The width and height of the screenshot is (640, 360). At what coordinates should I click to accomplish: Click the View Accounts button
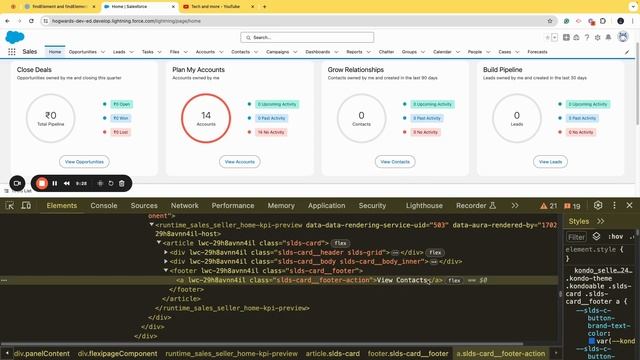240,162
